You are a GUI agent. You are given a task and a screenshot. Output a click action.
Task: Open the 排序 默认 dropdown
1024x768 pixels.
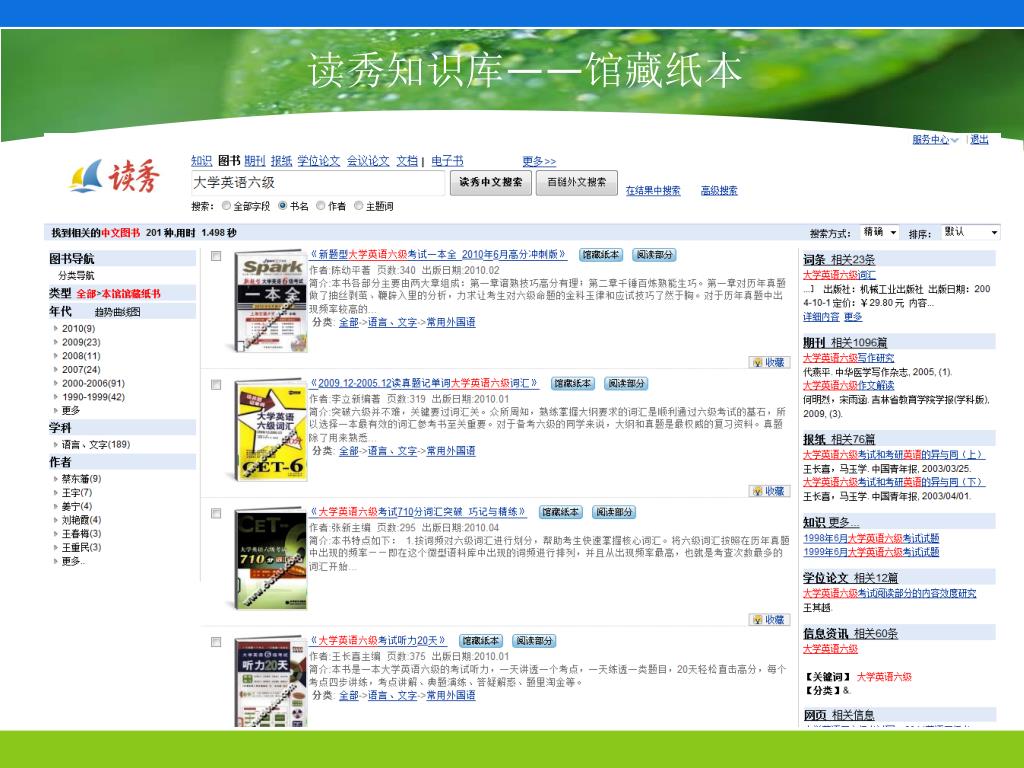click(x=970, y=232)
